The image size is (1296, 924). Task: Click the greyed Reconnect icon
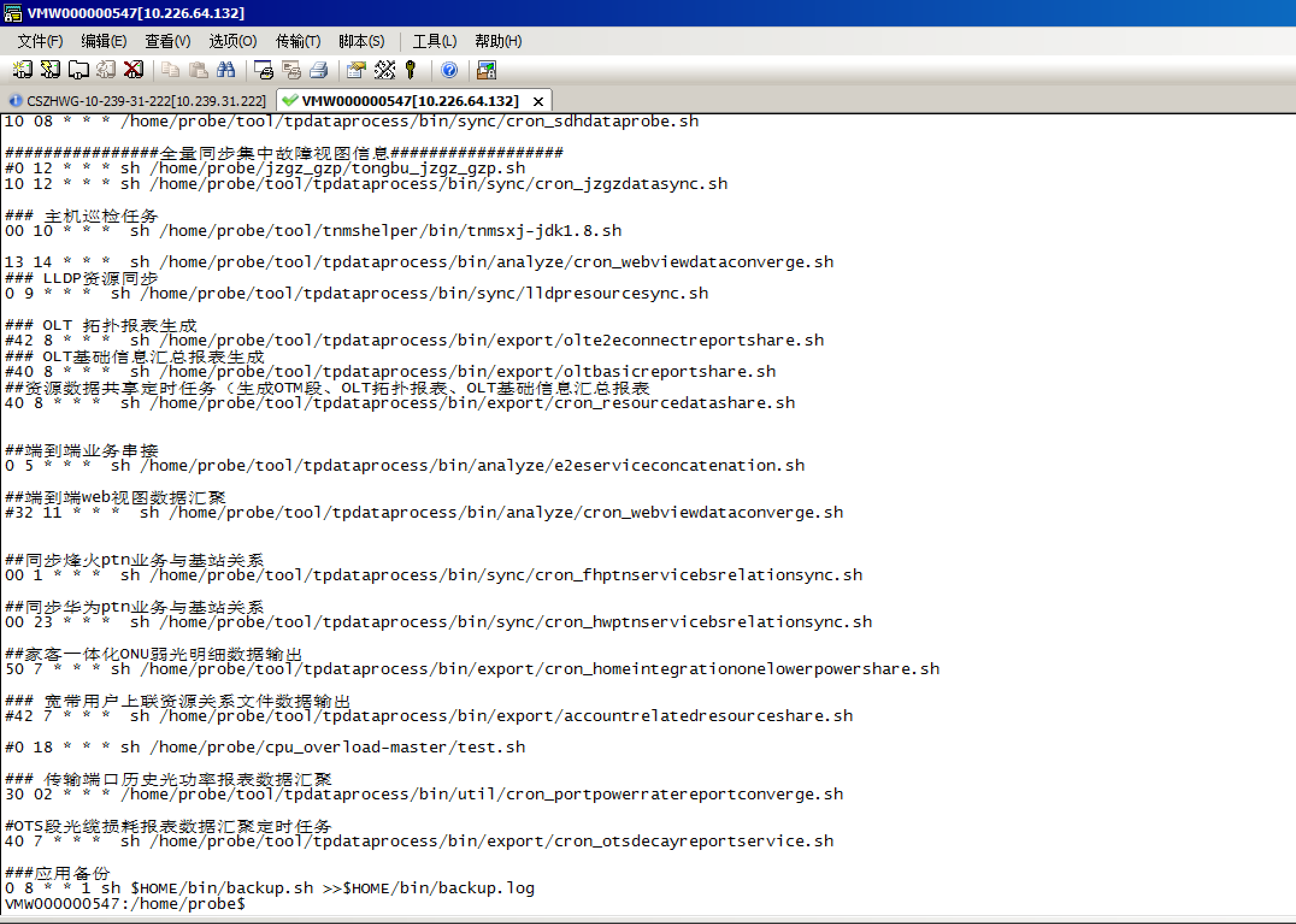106,70
